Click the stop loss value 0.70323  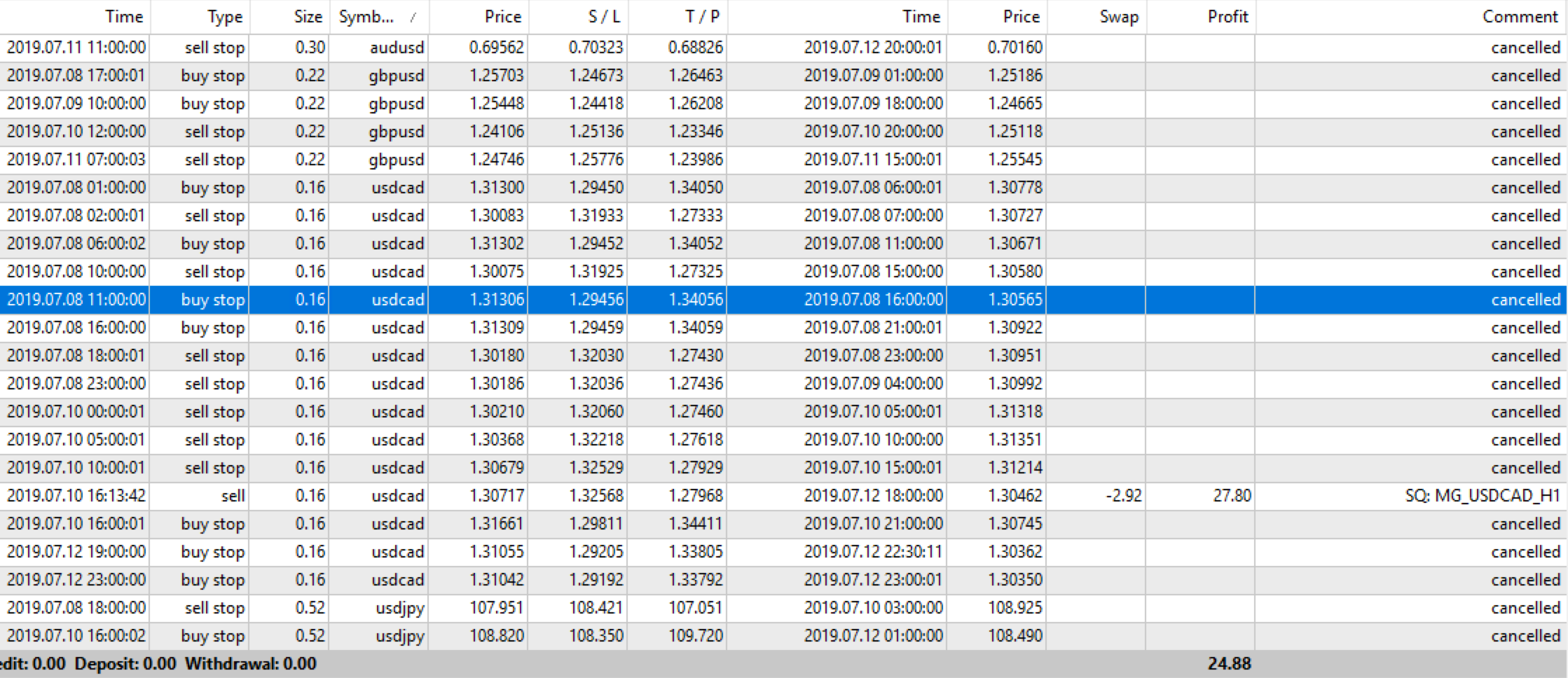click(596, 48)
